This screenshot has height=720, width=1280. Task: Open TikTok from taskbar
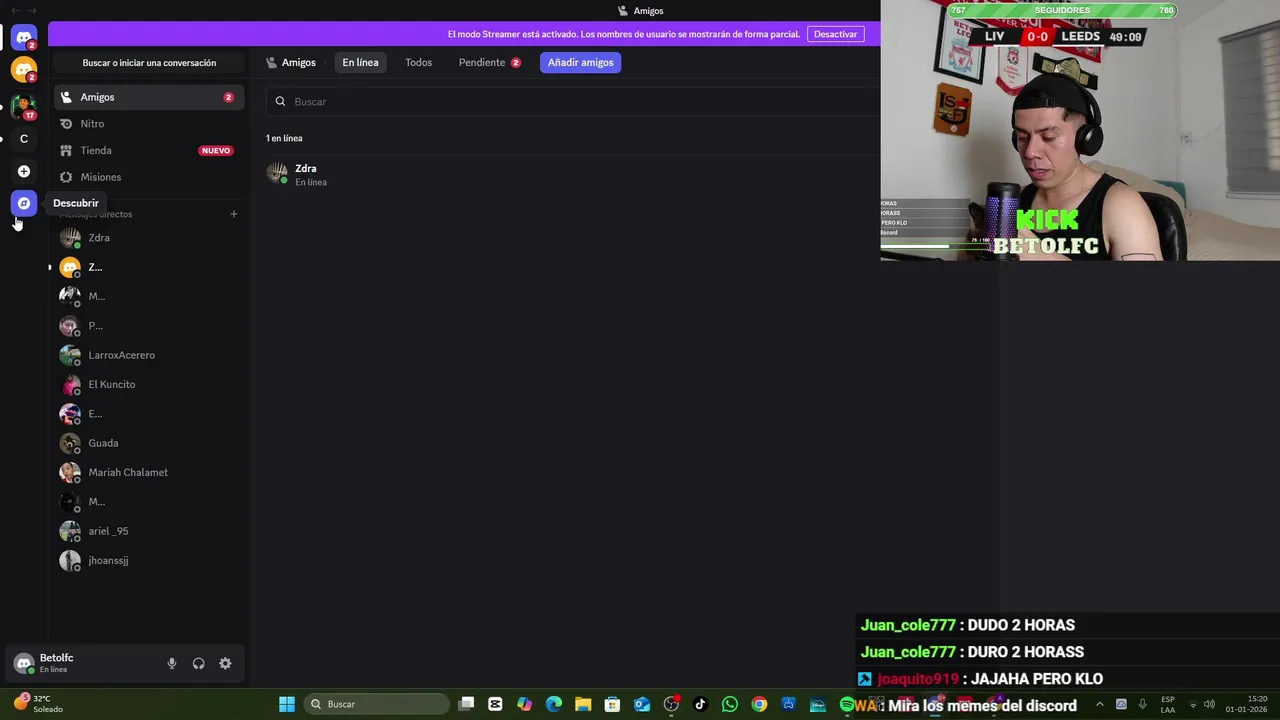[x=700, y=704]
